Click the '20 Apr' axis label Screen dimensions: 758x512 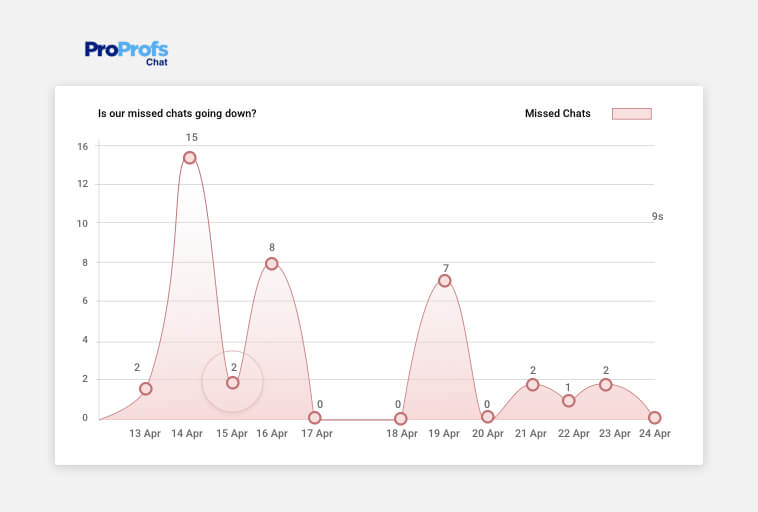click(x=488, y=434)
